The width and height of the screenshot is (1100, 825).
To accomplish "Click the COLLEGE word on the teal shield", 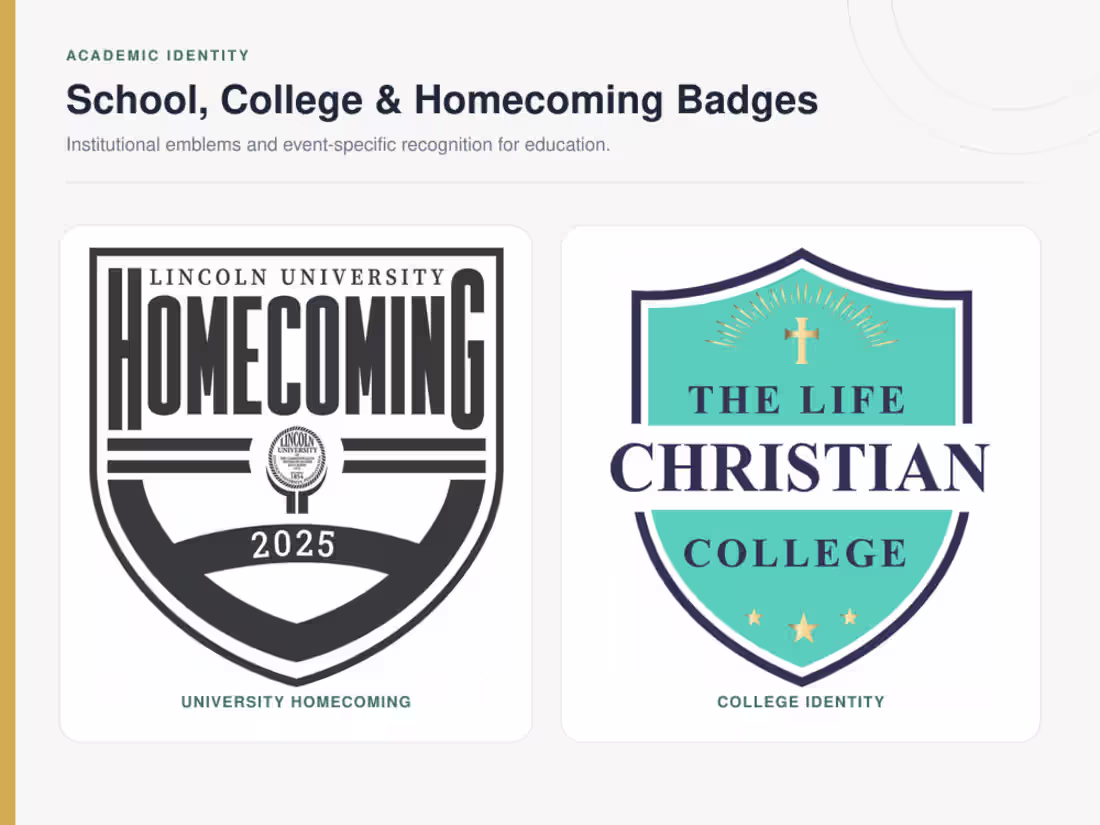I will click(x=796, y=553).
